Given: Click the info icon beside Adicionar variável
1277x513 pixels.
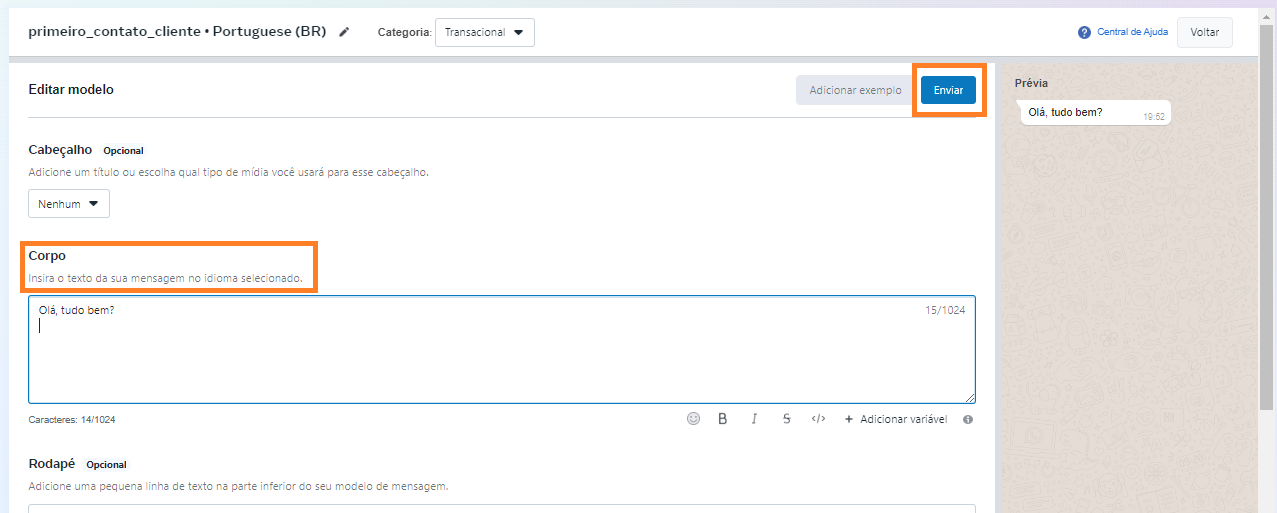Looking at the screenshot, I should [968, 420].
